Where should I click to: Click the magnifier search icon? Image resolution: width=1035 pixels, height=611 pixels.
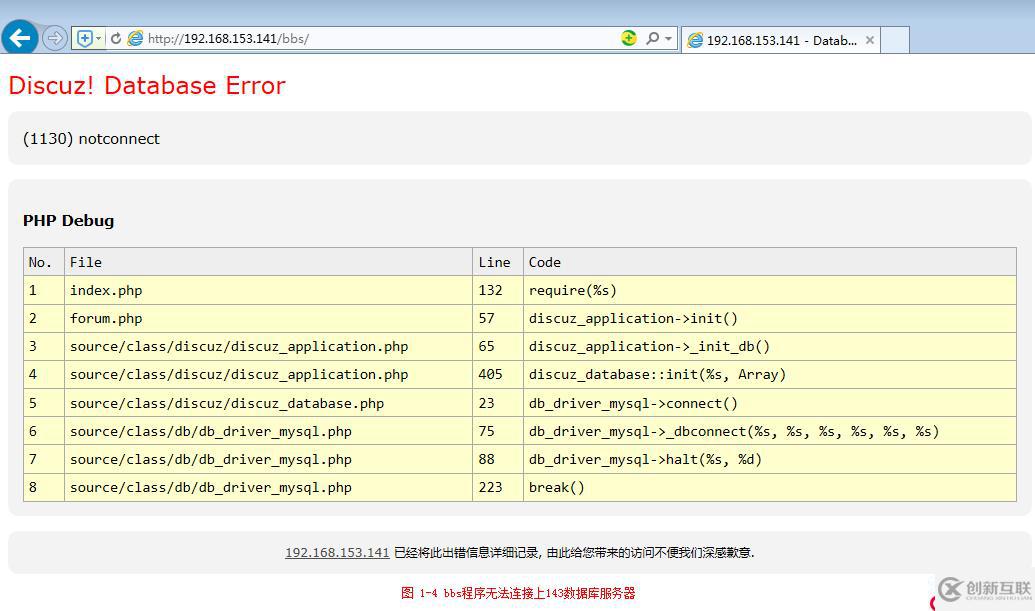point(652,38)
